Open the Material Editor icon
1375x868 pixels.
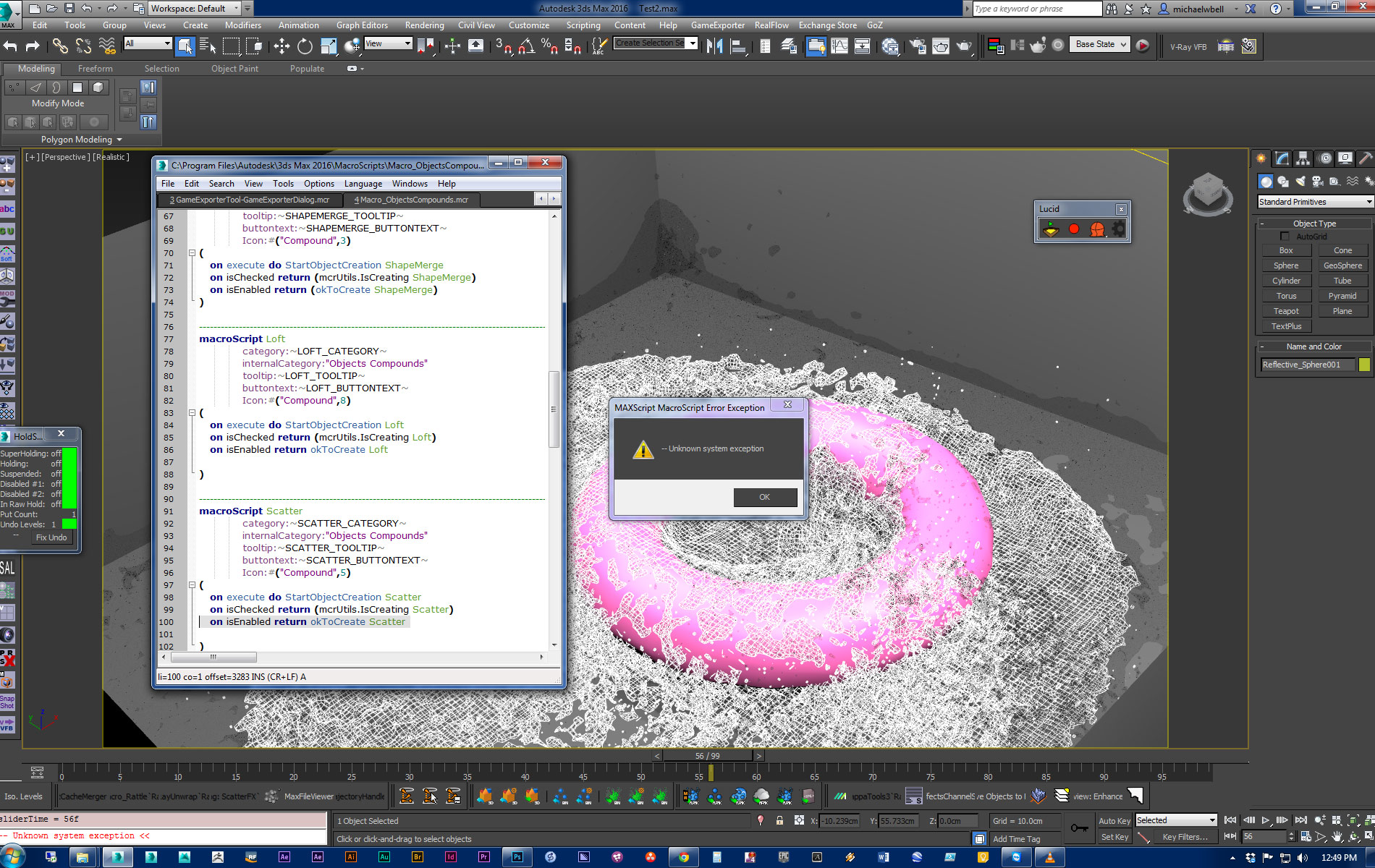click(890, 46)
